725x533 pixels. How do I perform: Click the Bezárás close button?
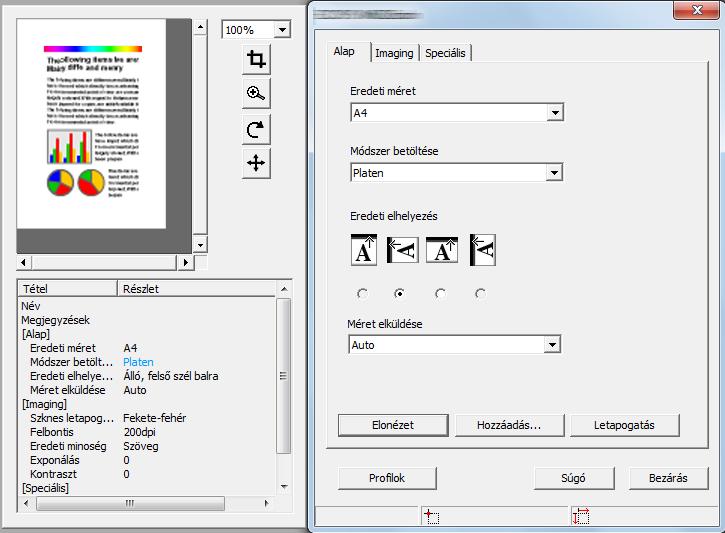pos(669,478)
